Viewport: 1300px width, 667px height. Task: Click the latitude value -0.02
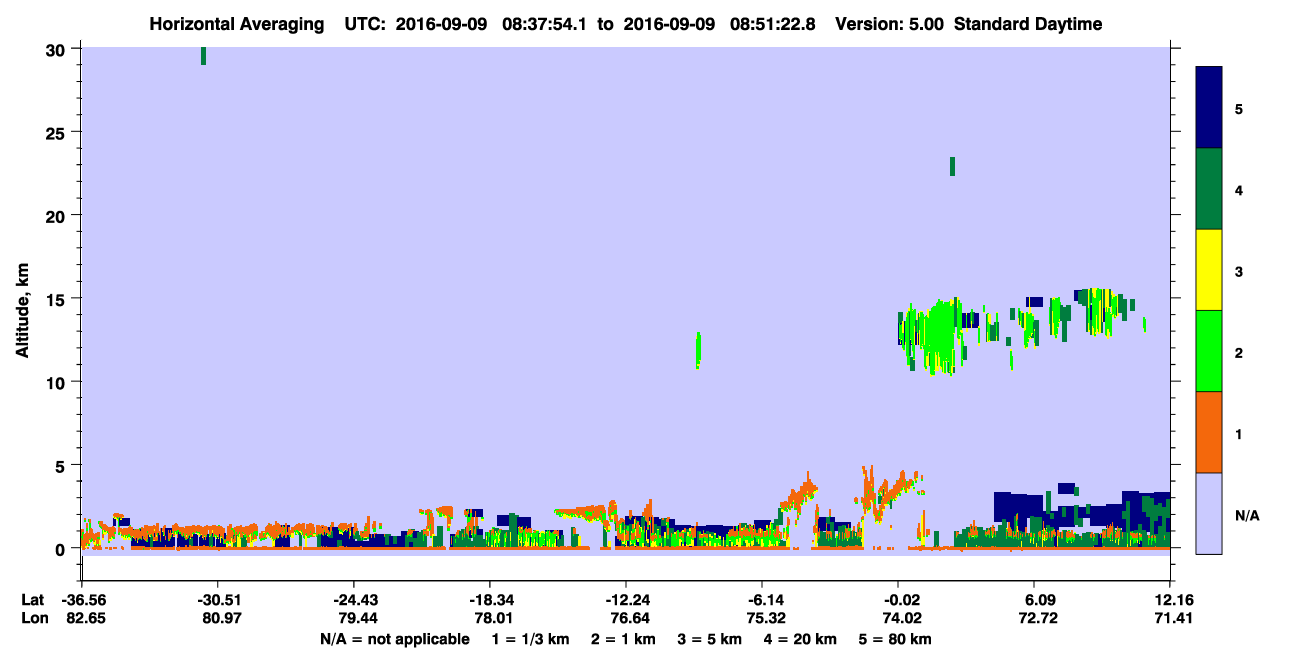[x=899, y=600]
